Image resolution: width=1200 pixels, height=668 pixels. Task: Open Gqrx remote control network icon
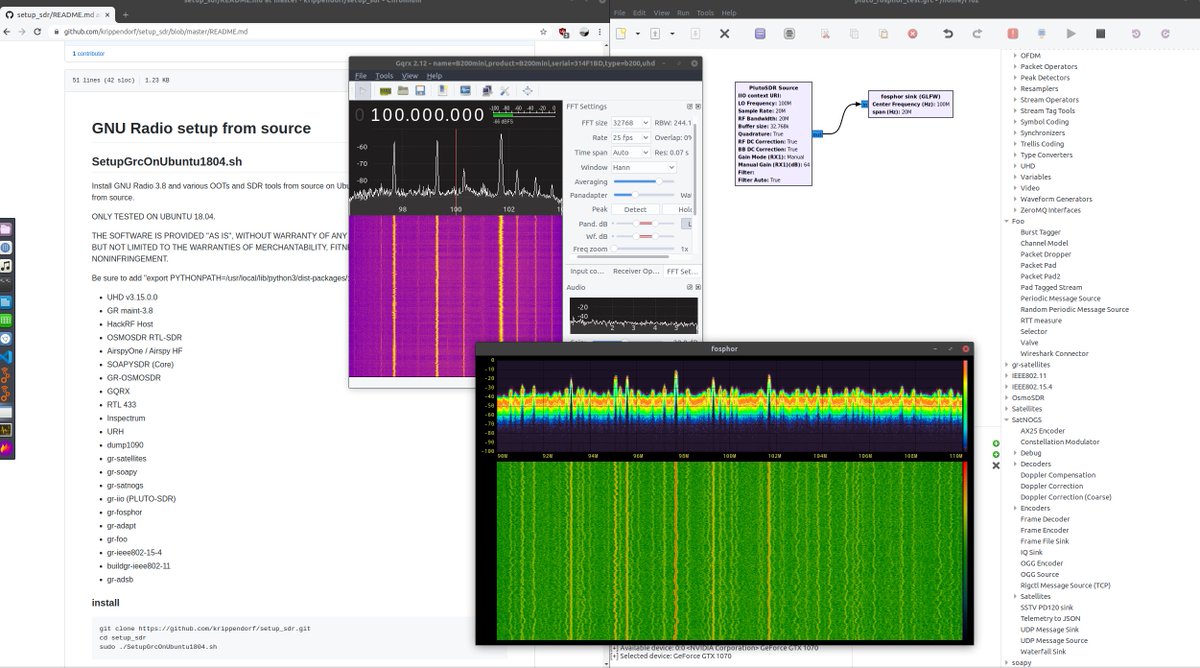point(487,90)
